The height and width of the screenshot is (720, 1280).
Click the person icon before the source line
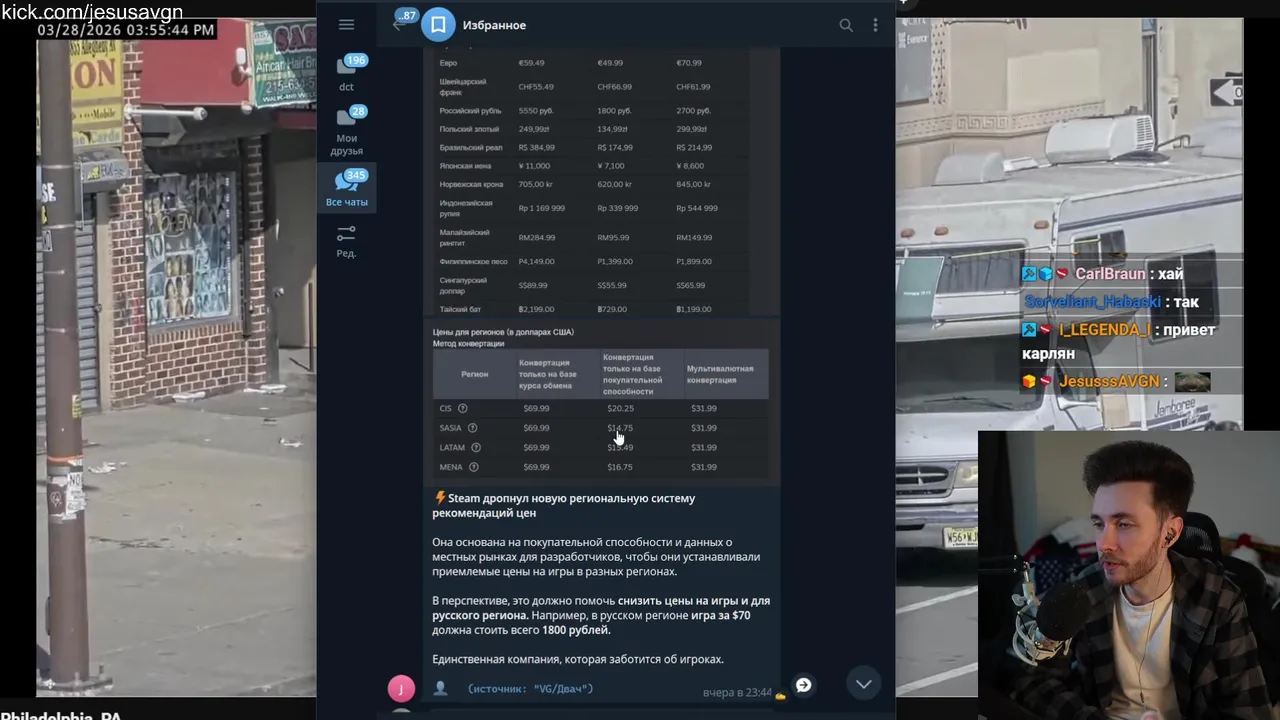click(x=440, y=688)
